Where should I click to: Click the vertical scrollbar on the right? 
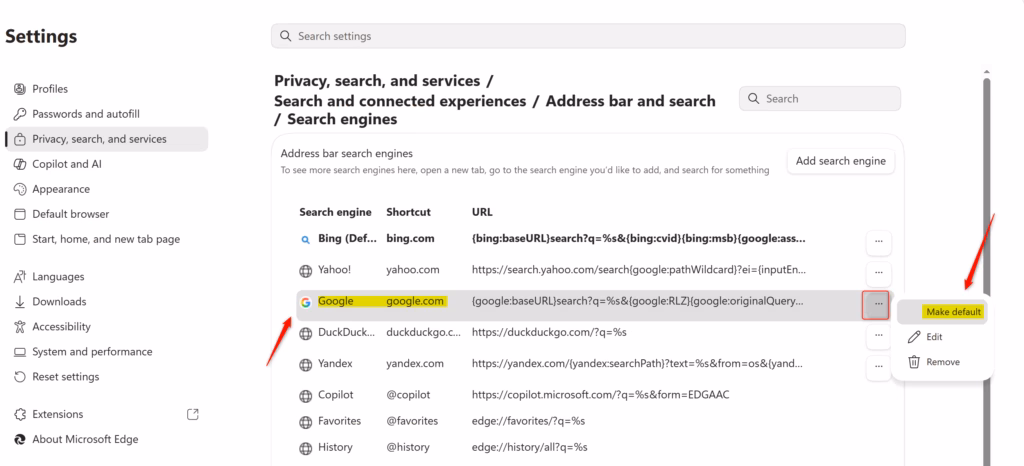pyautogui.click(x=987, y=271)
